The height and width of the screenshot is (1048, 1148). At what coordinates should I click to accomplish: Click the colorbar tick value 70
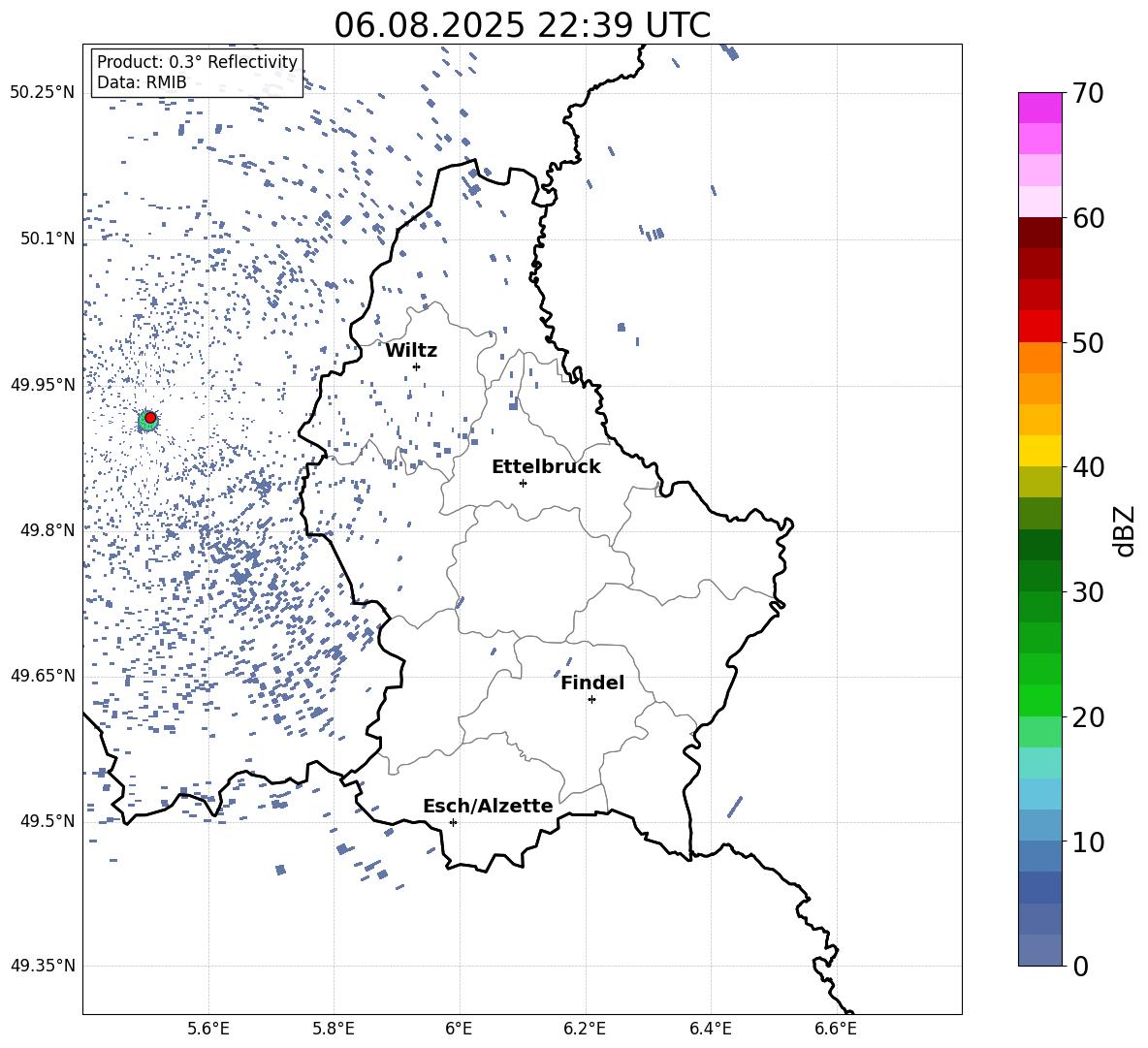coord(1088,93)
